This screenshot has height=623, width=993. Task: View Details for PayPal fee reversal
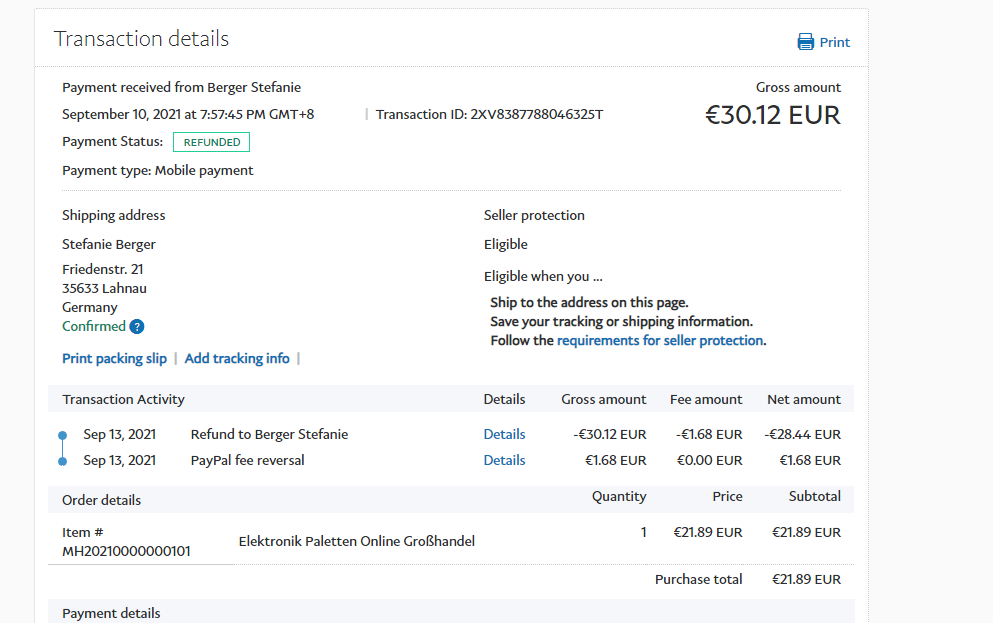pyautogui.click(x=504, y=460)
